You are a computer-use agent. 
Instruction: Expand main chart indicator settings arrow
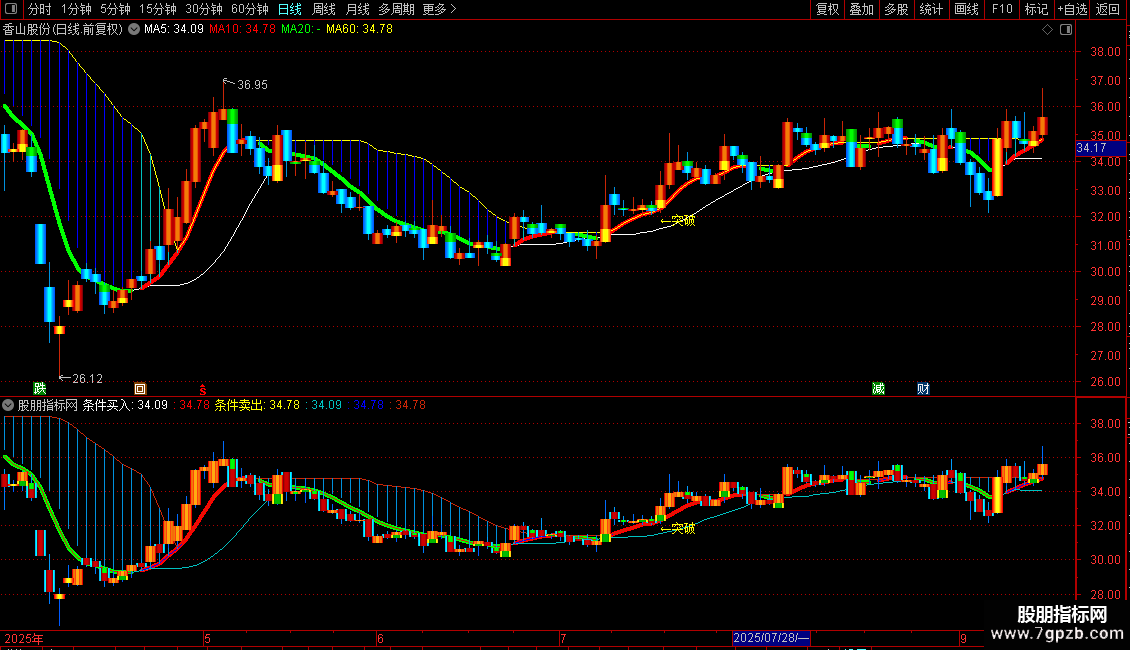(134, 29)
